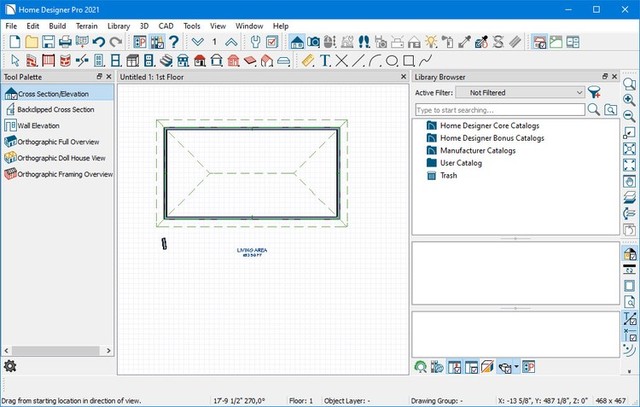Select the Text tool icon
The height and width of the screenshot is (407, 640).
pyautogui.click(x=325, y=61)
